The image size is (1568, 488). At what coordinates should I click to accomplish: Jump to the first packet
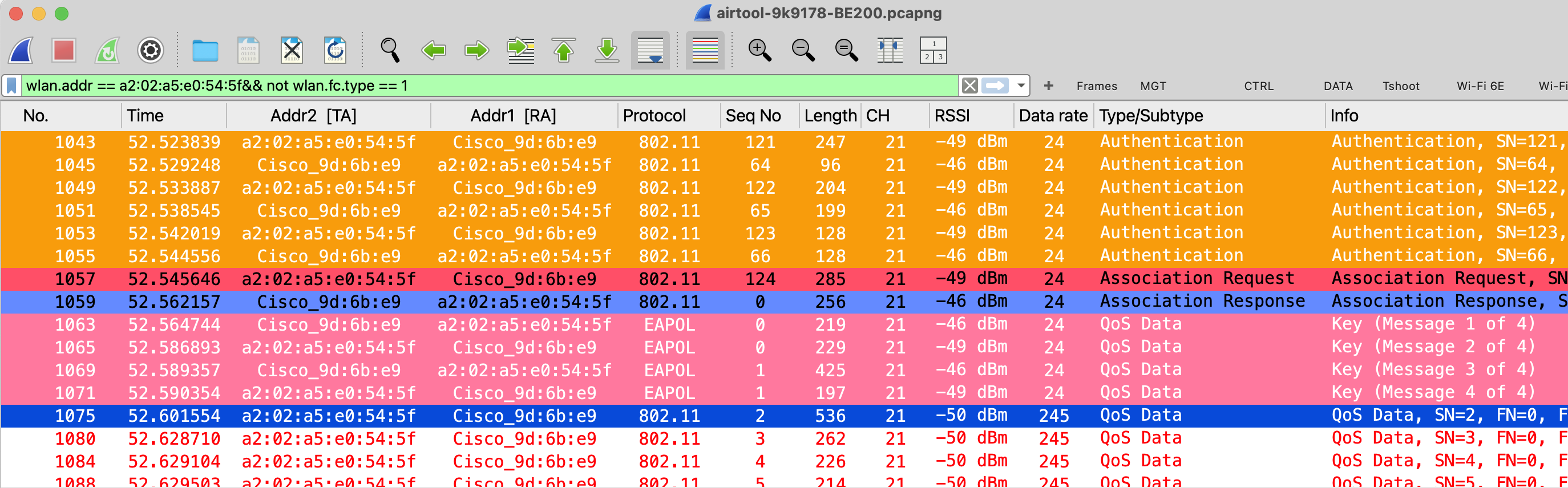coord(564,51)
